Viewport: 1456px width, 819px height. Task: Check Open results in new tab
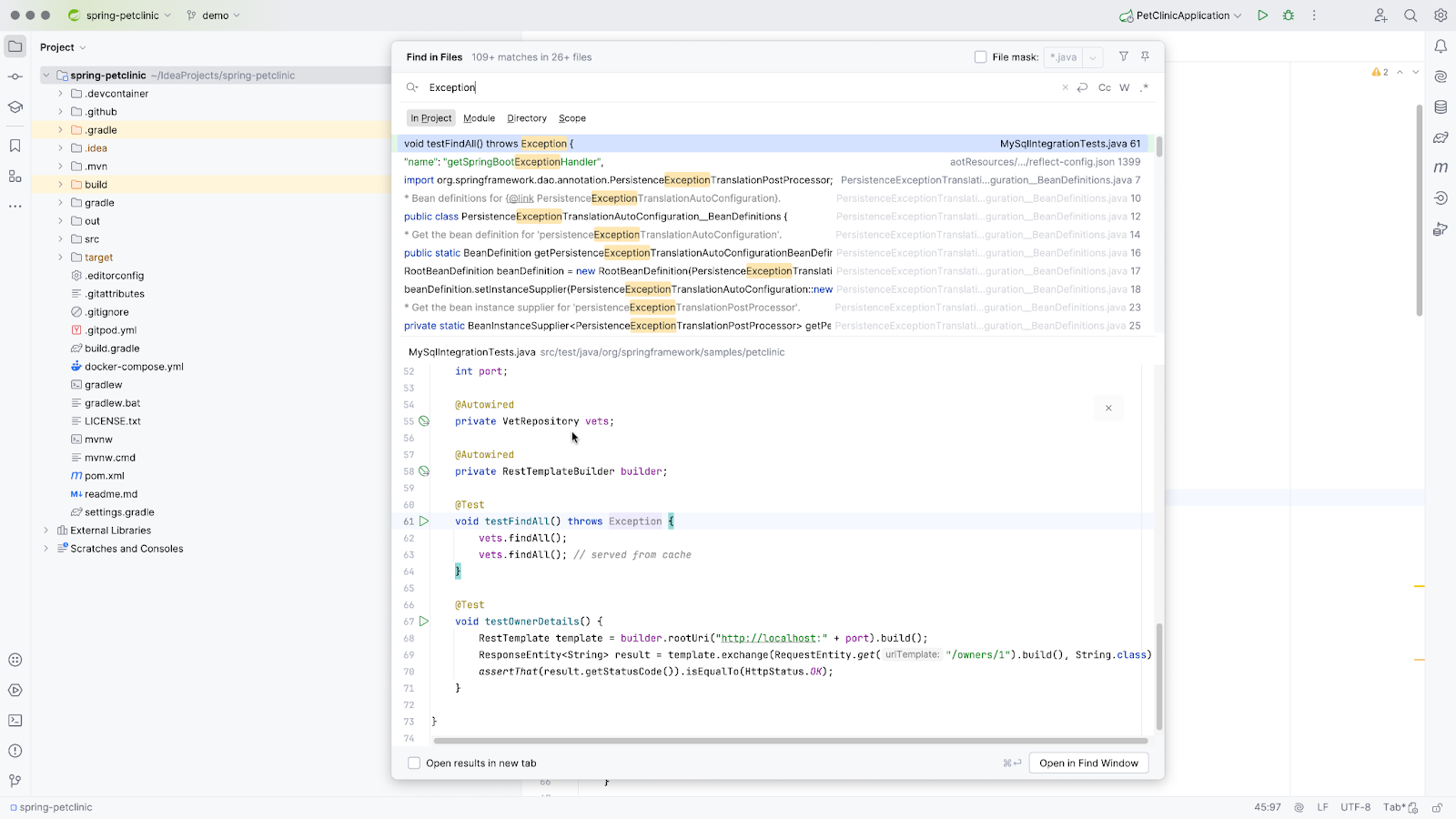414,763
